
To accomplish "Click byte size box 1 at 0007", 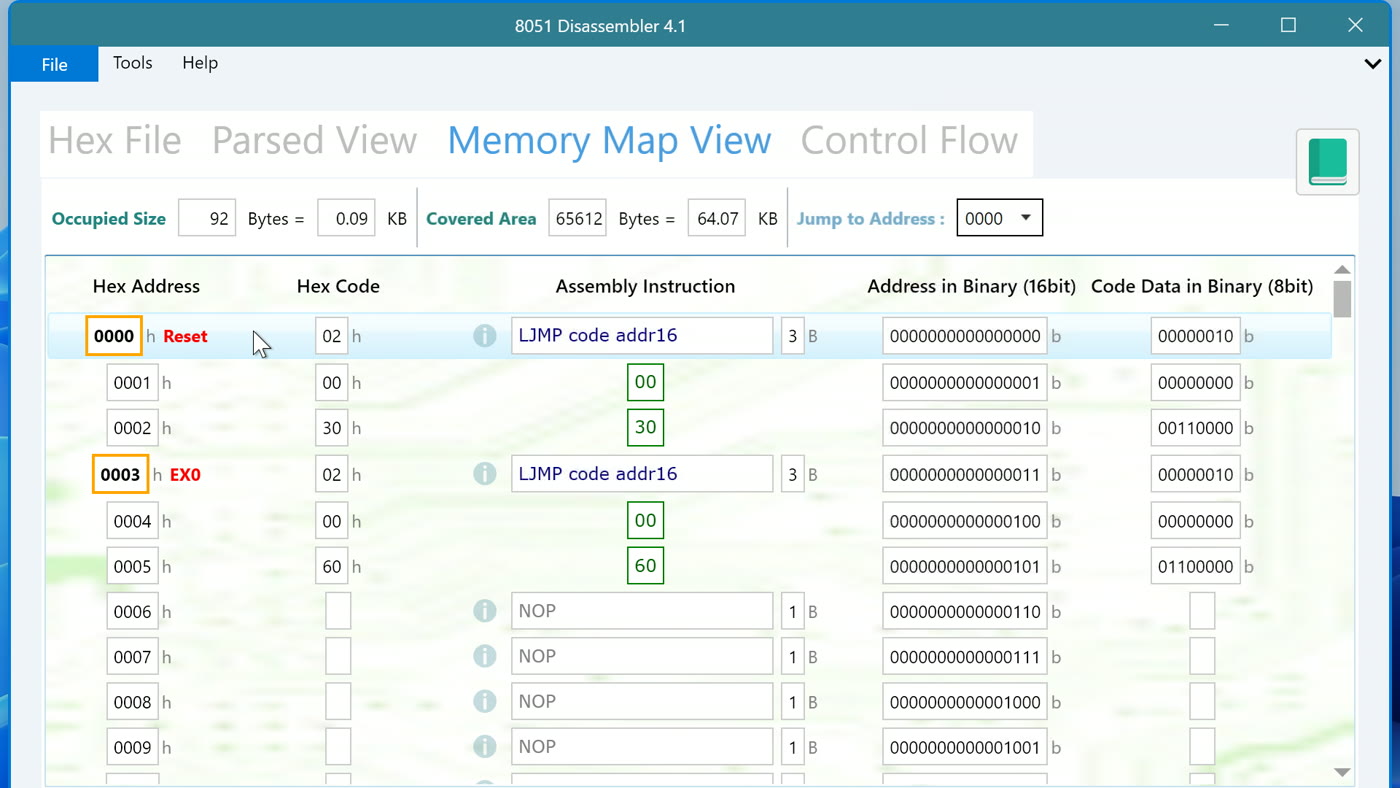I will tap(793, 656).
